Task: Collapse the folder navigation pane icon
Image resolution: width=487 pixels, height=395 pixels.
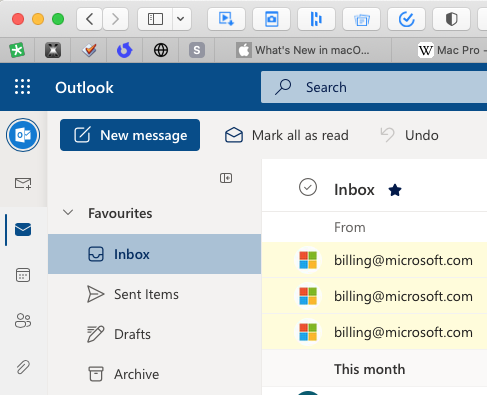Action: pos(226,178)
